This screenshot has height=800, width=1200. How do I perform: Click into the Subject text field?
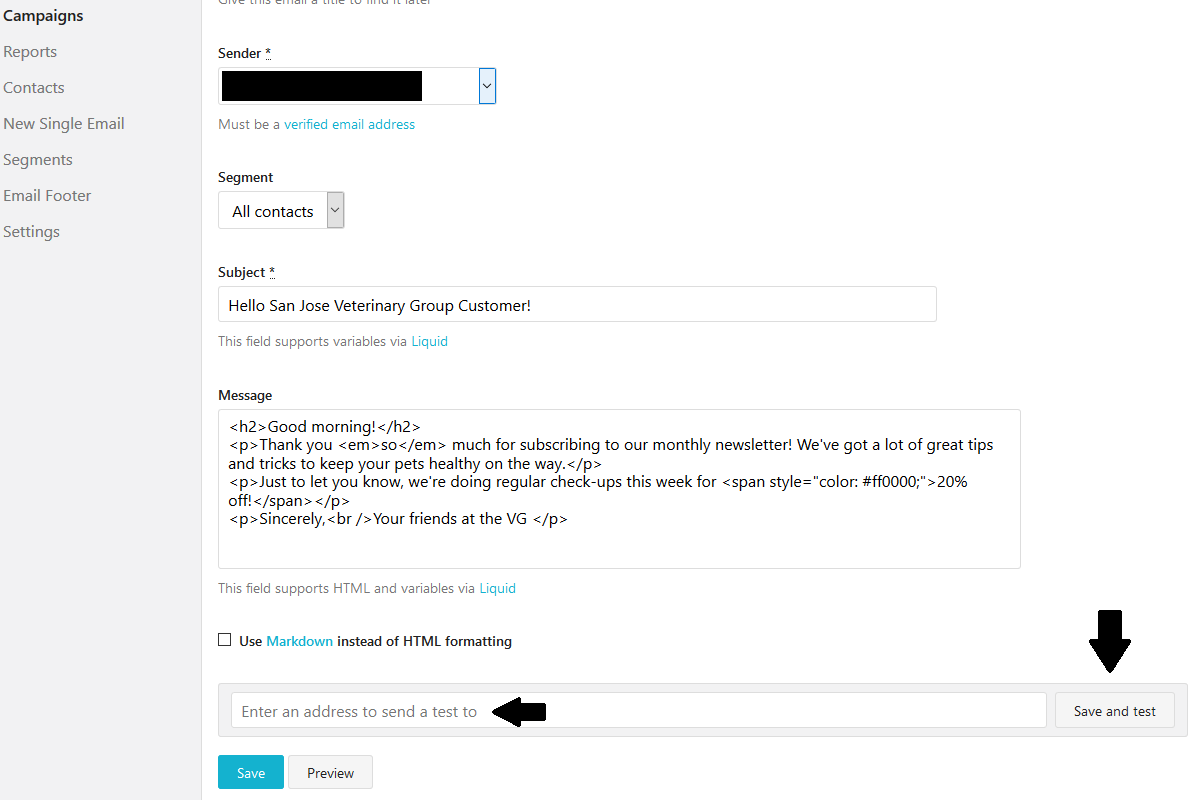(x=577, y=305)
